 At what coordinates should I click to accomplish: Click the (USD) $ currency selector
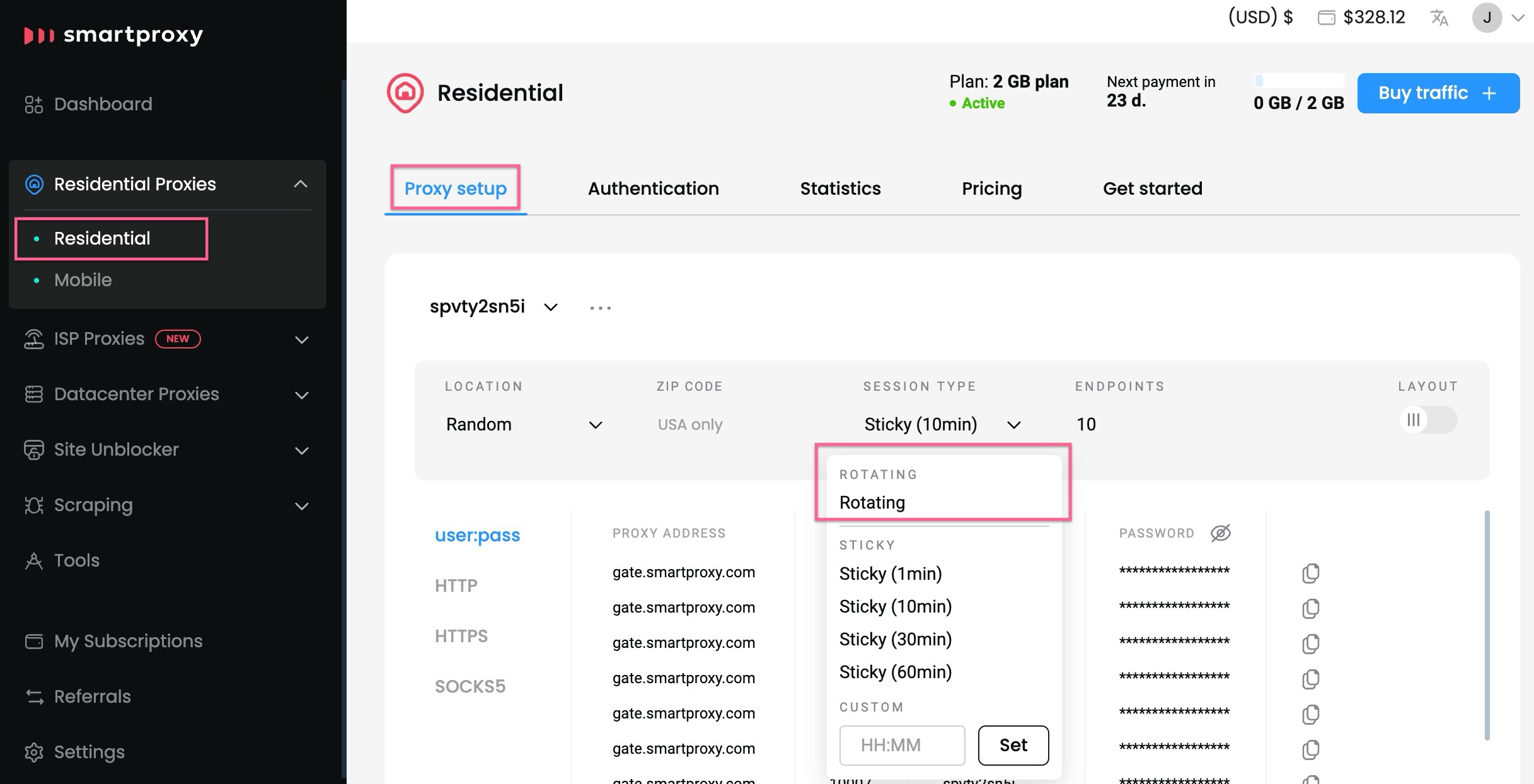point(1260,17)
